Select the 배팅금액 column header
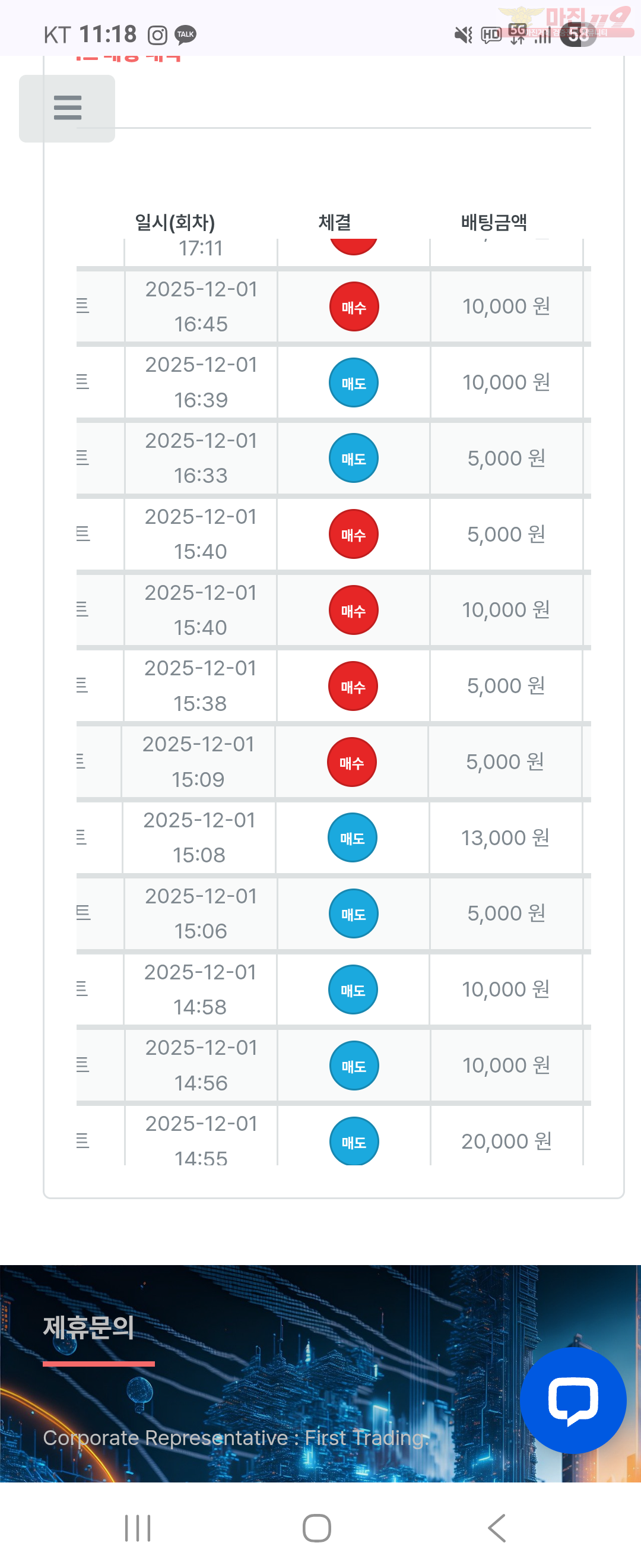Screen dimensions: 641x1568 [x=493, y=223]
